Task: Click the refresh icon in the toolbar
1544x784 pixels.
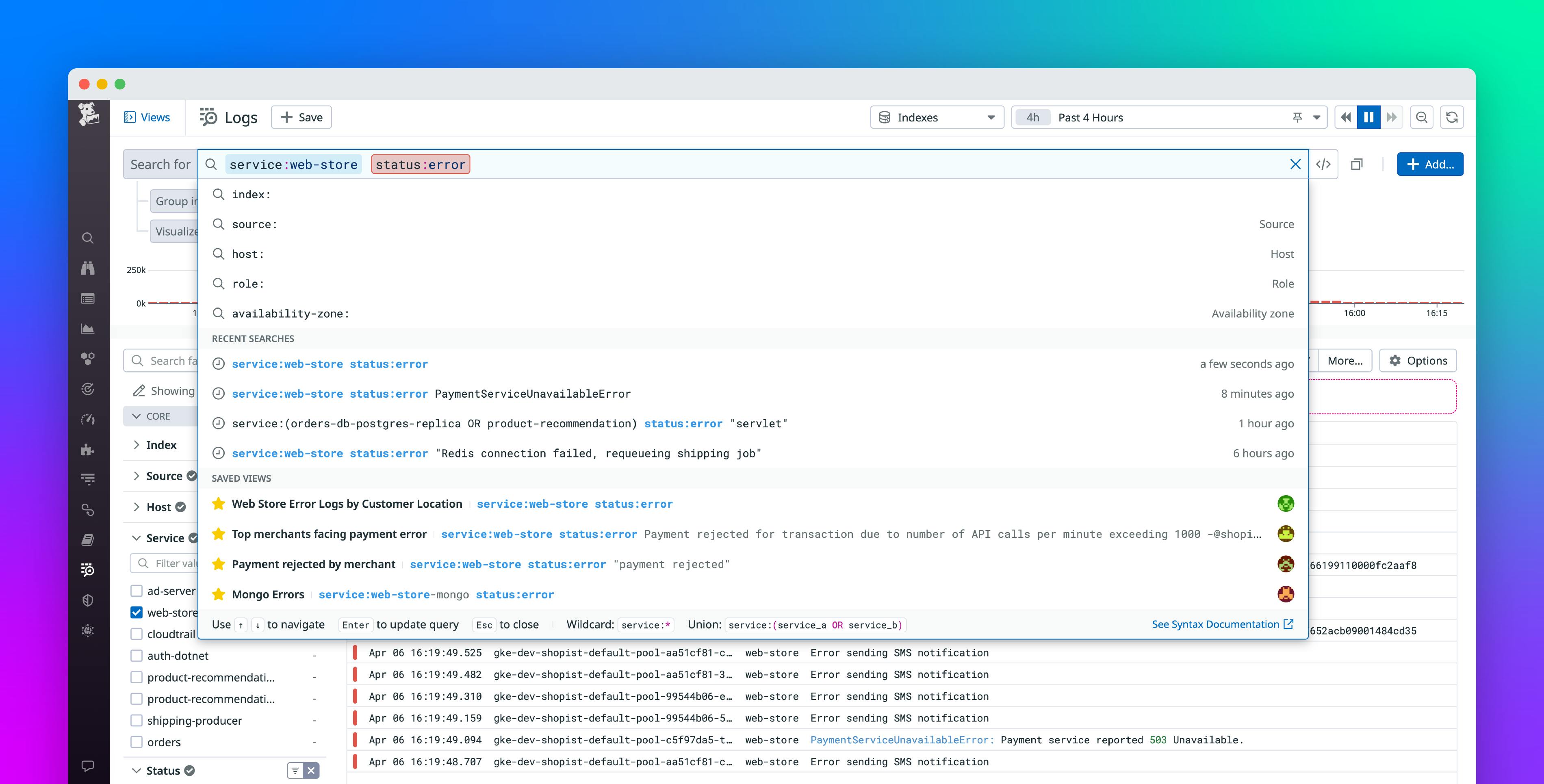Action: tap(1452, 117)
